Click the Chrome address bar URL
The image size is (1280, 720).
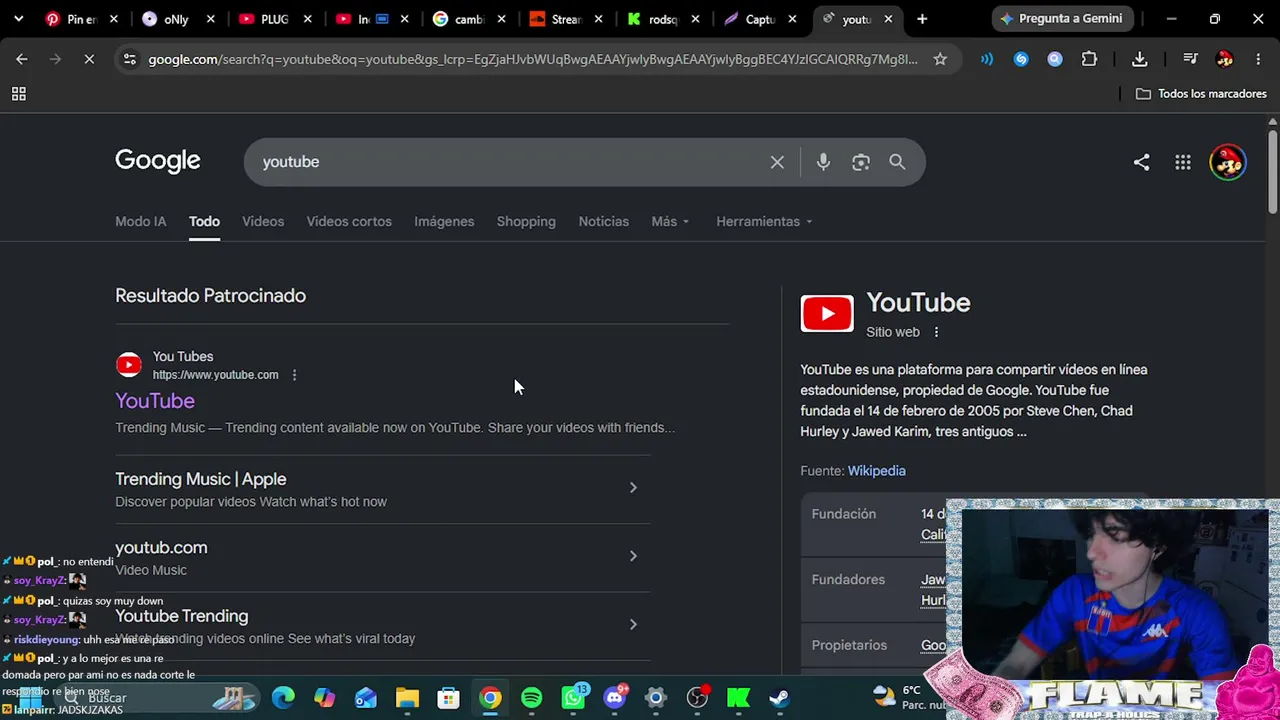pos(533,59)
